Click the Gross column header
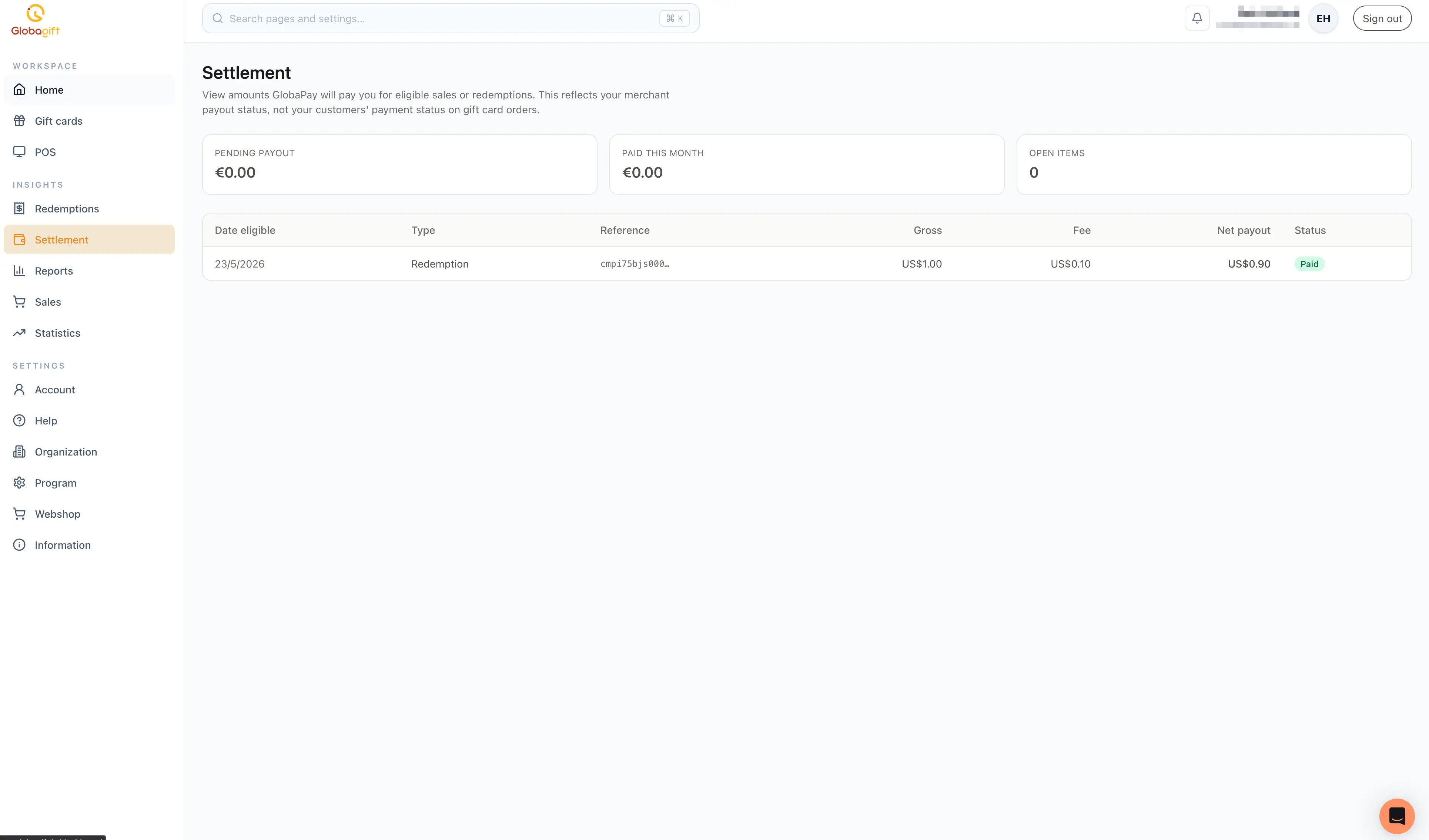1429x840 pixels. 928,230
